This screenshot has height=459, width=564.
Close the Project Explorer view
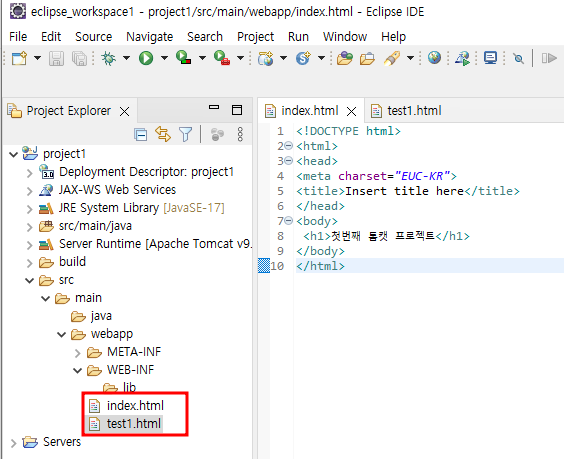[124, 112]
